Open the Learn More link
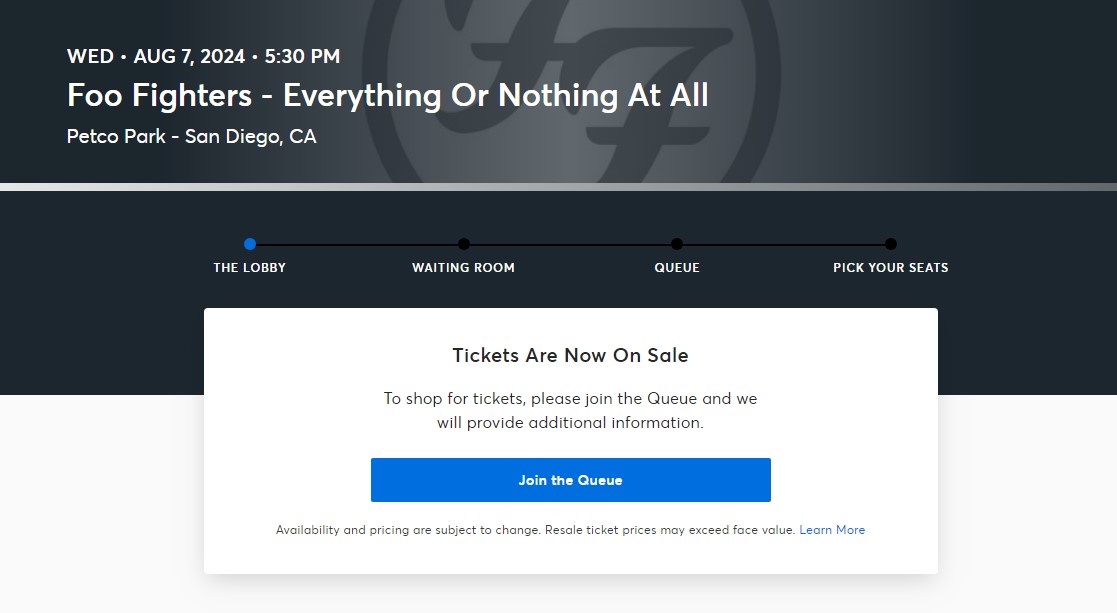 832,530
